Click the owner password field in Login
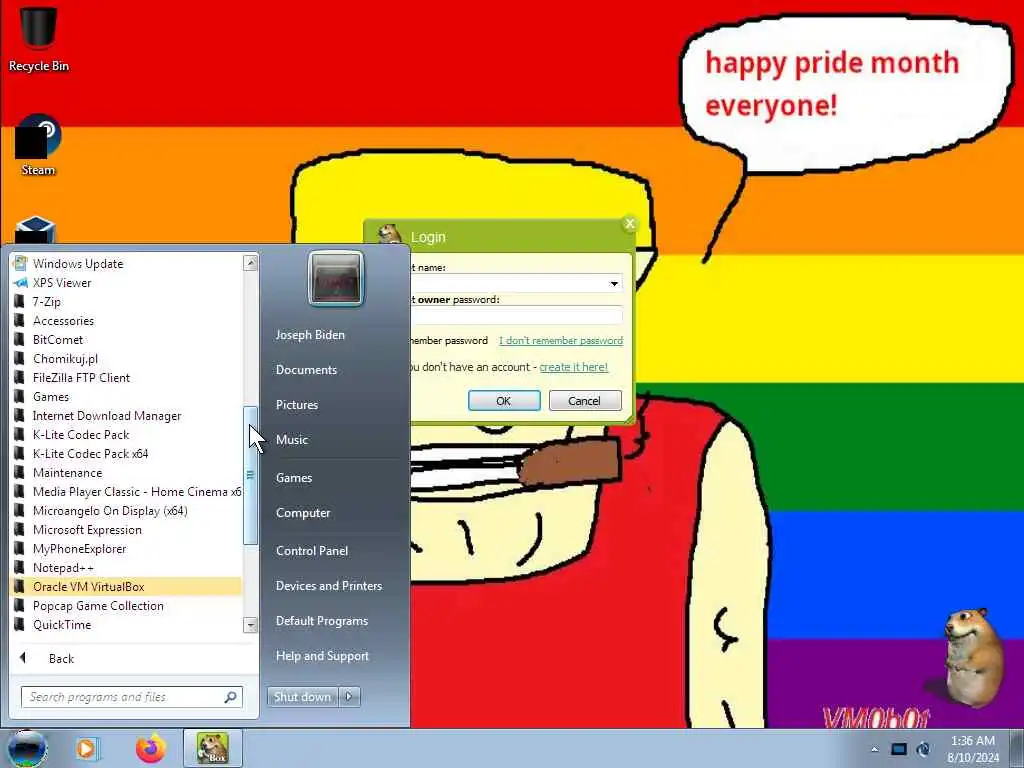1024x768 pixels. pyautogui.click(x=516, y=317)
